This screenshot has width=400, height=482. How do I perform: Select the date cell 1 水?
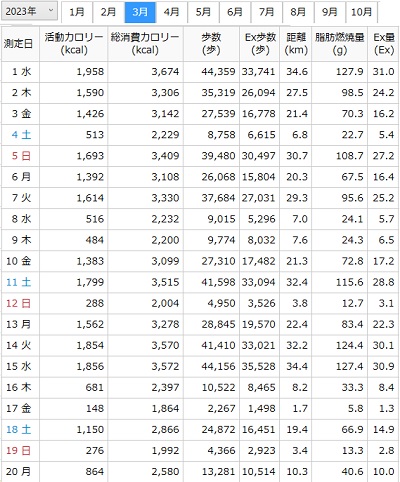tap(21, 72)
